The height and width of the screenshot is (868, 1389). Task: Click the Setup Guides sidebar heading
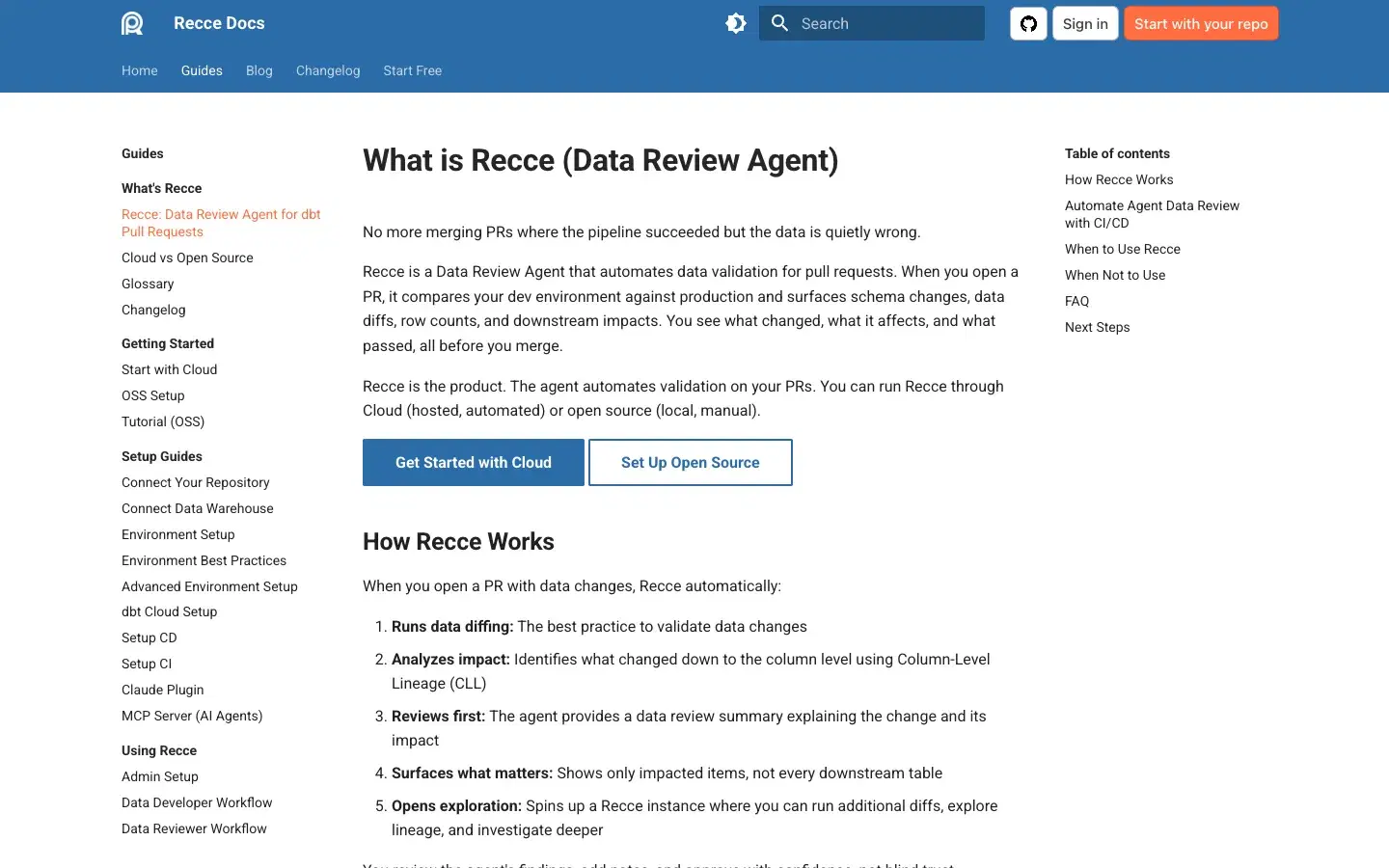coord(162,456)
